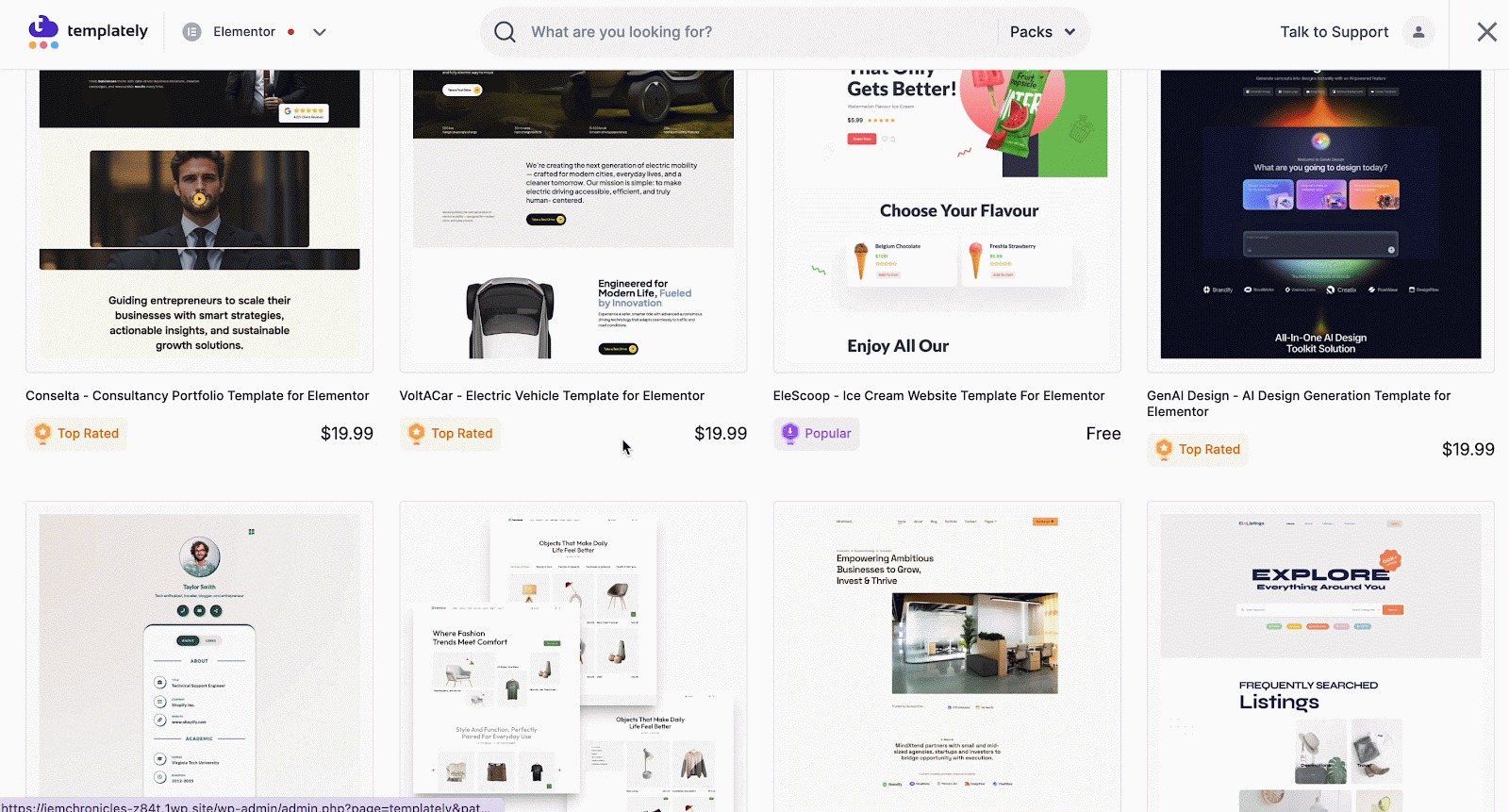The width and height of the screenshot is (1509, 812).
Task: Click the Popular badge under EleScoop
Action: pyautogui.click(x=817, y=434)
